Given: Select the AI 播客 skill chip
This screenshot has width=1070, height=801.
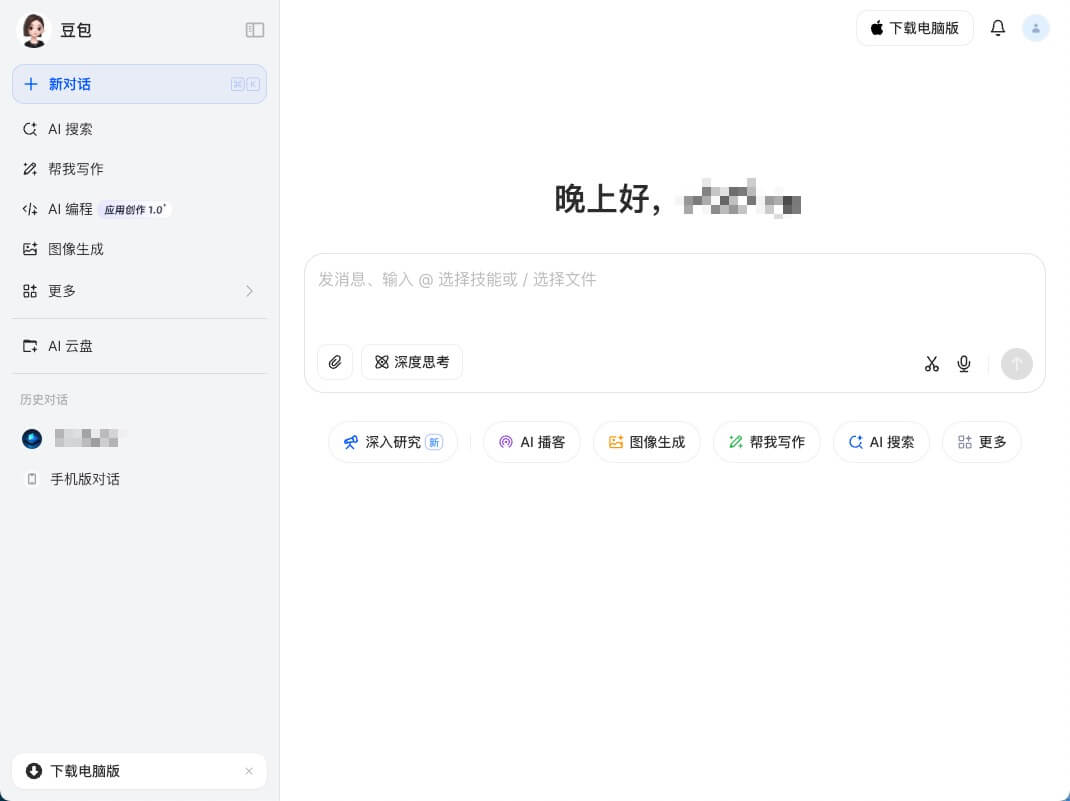Looking at the screenshot, I should pyautogui.click(x=532, y=442).
